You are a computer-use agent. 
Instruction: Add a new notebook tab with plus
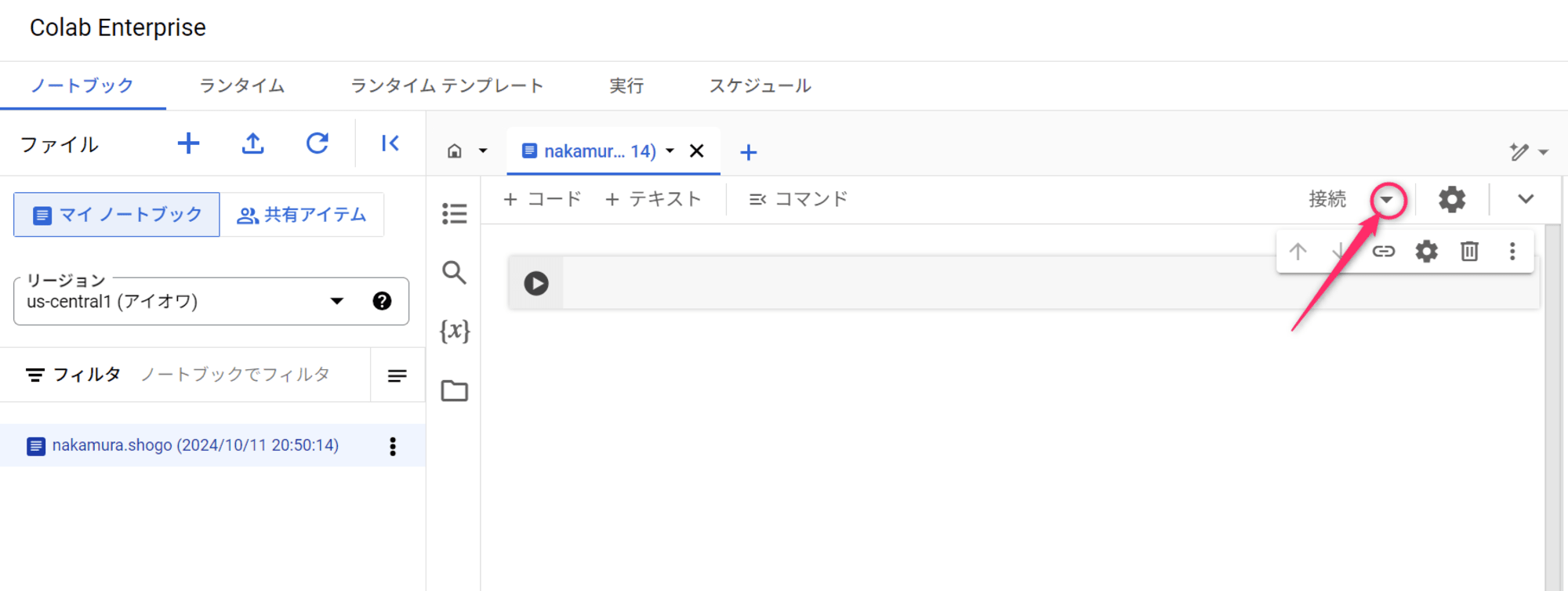tap(749, 152)
